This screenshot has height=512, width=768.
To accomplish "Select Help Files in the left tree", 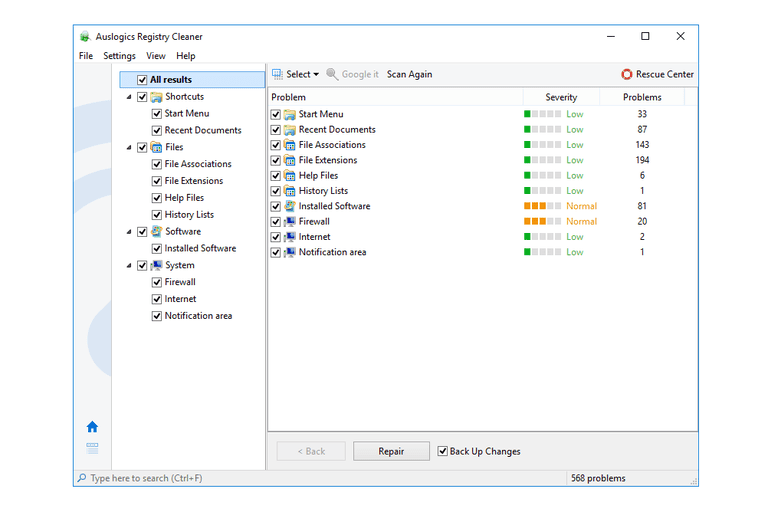I will pyautogui.click(x=184, y=198).
